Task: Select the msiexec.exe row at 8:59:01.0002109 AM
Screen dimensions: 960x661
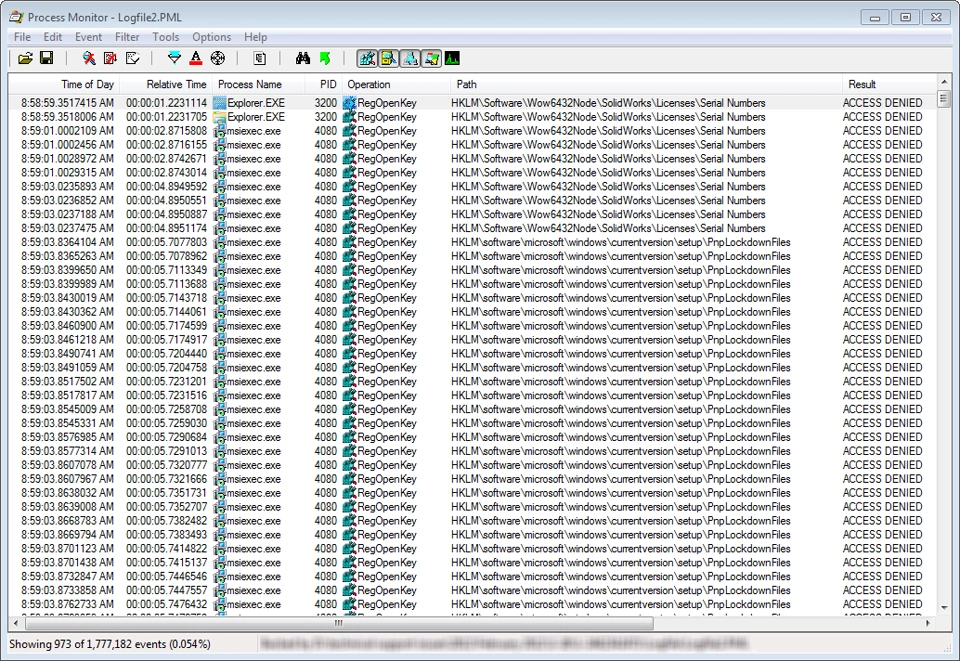Action: (x=473, y=131)
